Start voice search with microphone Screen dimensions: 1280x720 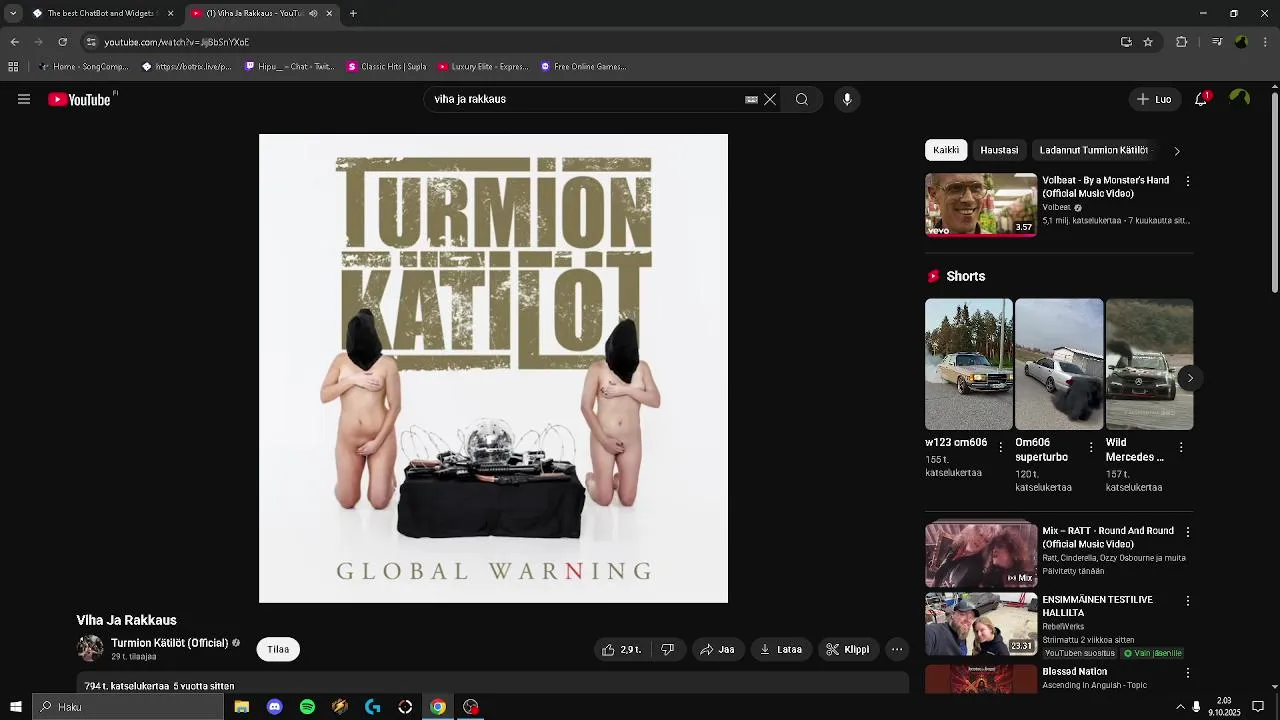pos(847,99)
